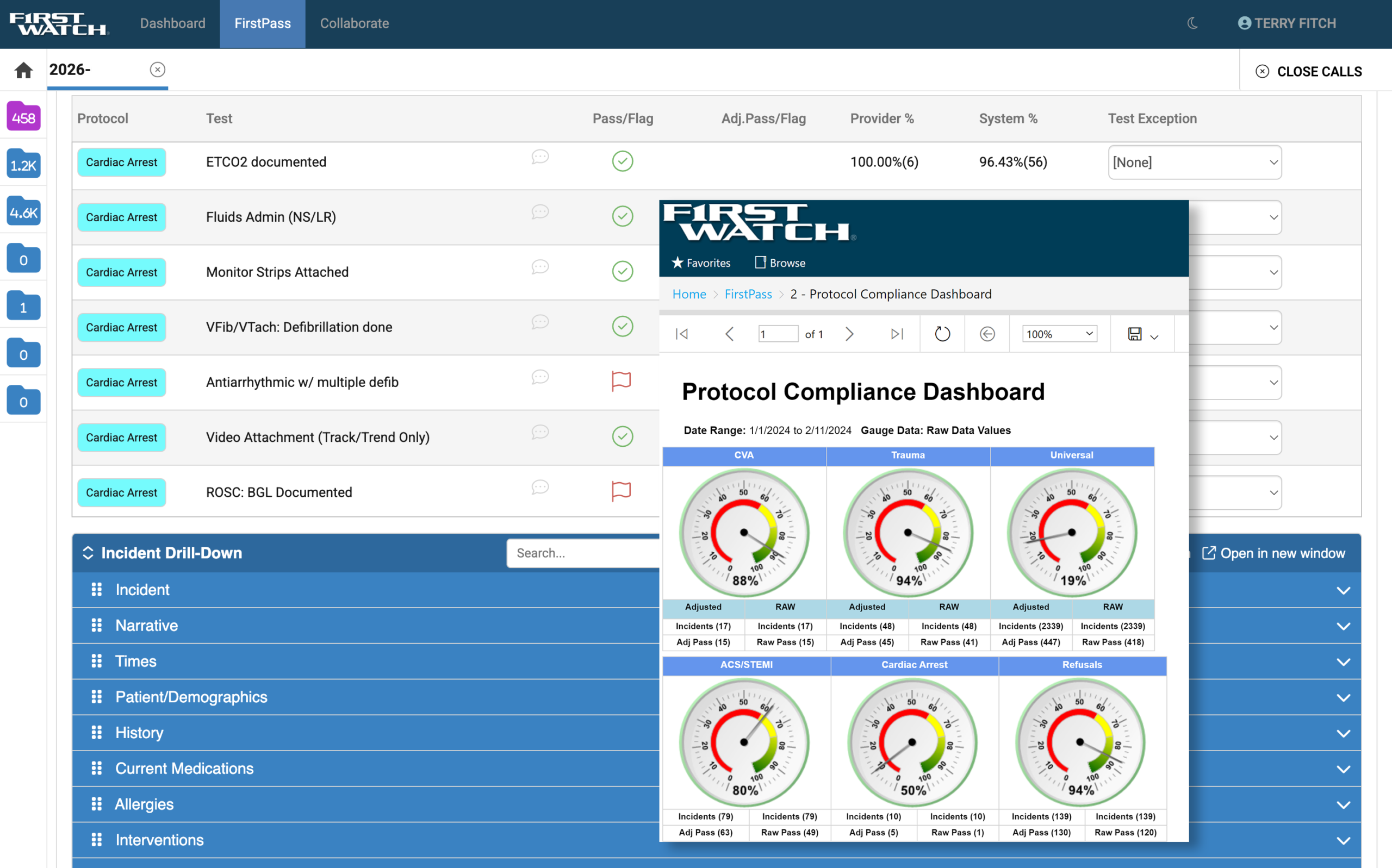Open comment bubble for ETCO2 documented
The height and width of the screenshot is (868, 1392).
pyautogui.click(x=540, y=157)
